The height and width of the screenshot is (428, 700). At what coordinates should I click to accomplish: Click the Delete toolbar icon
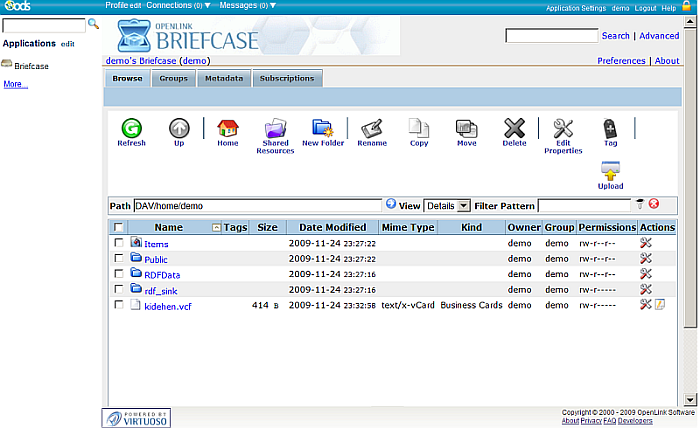(x=514, y=129)
